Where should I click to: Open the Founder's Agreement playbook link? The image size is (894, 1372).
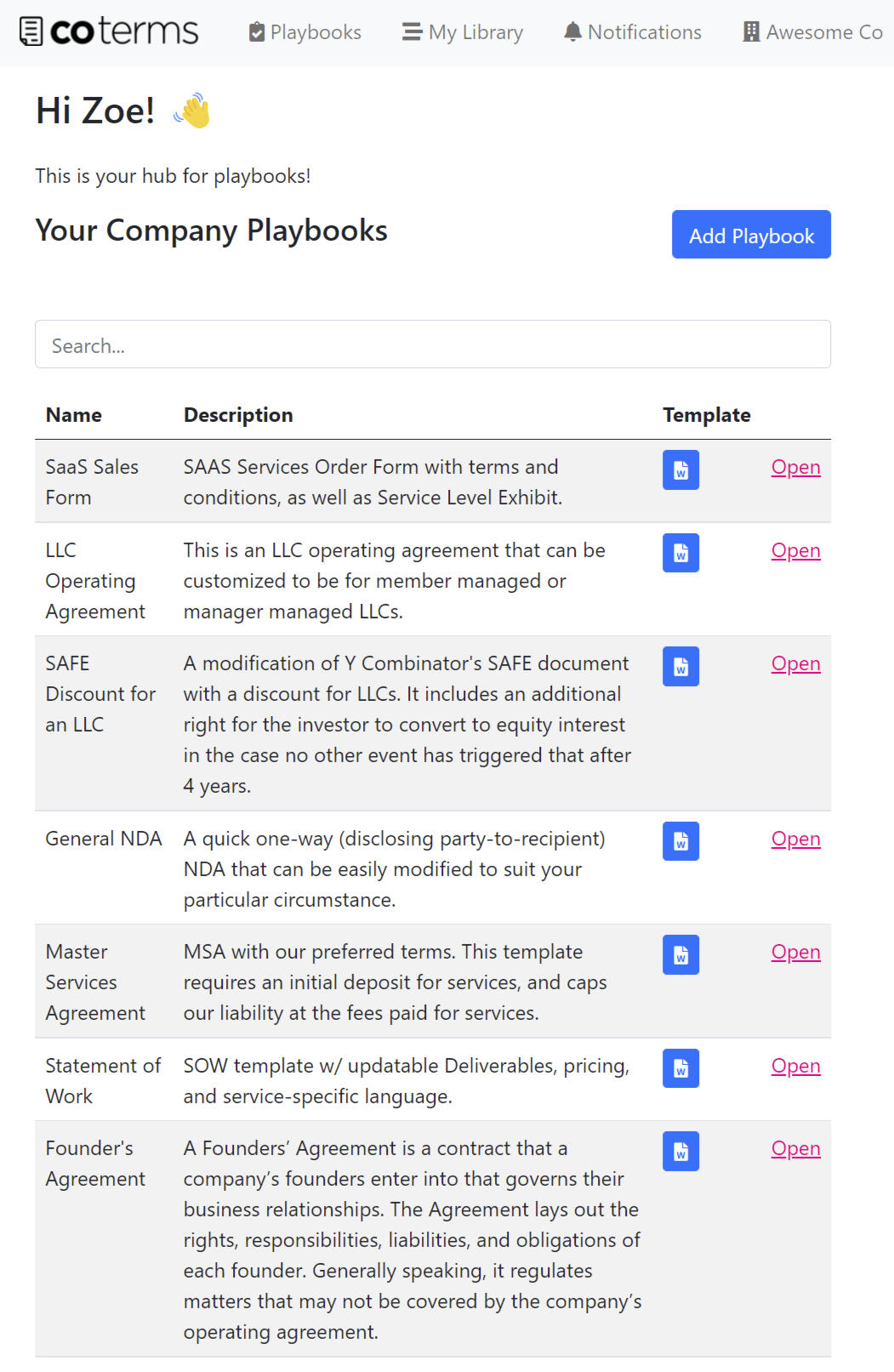click(x=795, y=1148)
